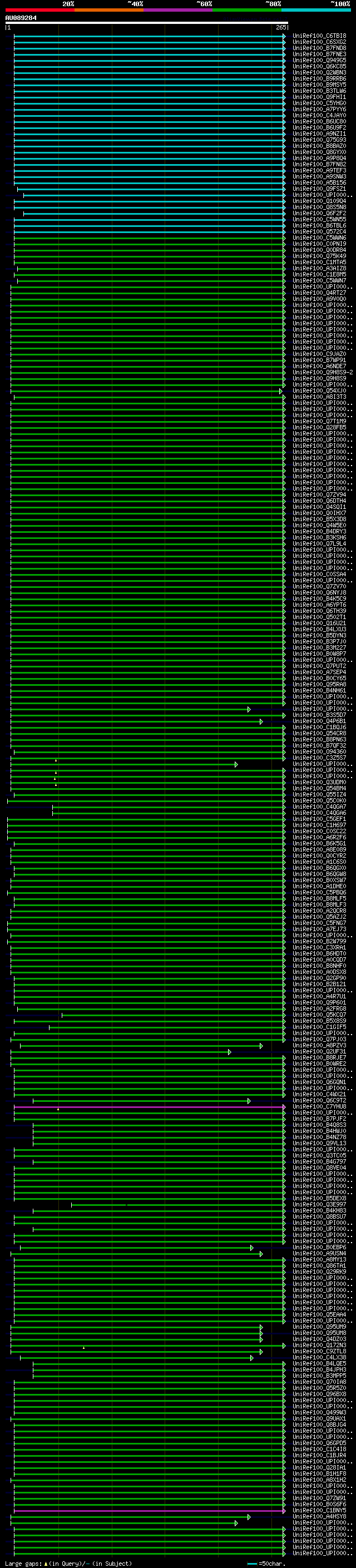Click the UniRef100_B5DYN3 hit label
The height and width of the screenshot is (1568, 356).
pyautogui.click(x=319, y=635)
